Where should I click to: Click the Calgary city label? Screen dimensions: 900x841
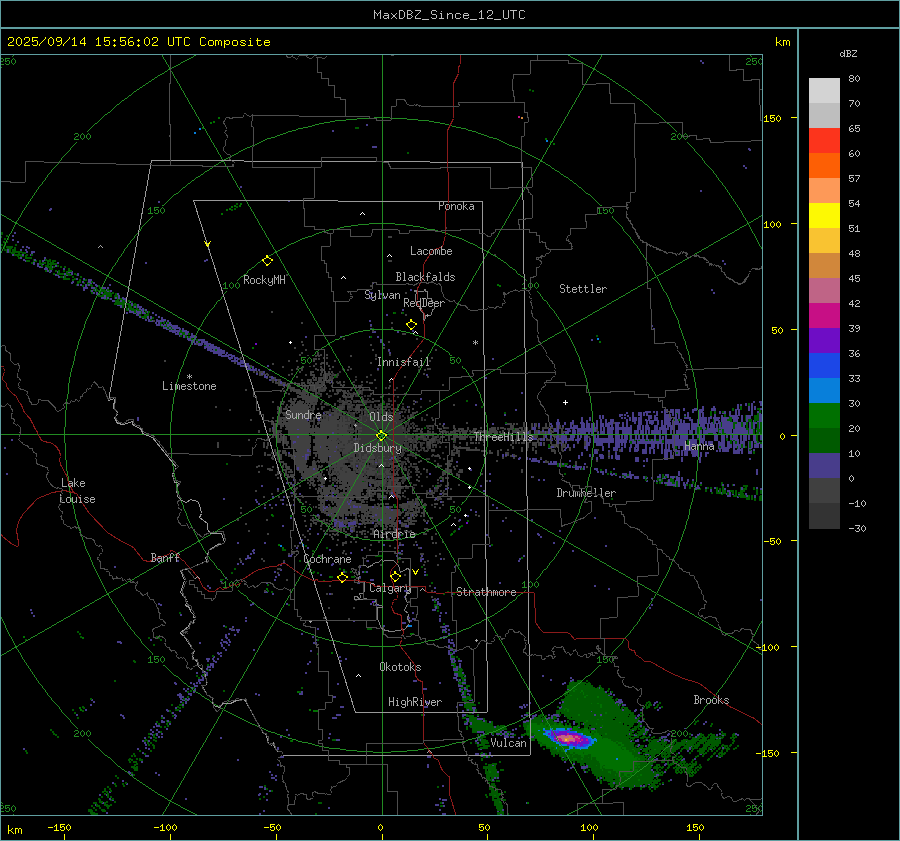[x=390, y=588]
